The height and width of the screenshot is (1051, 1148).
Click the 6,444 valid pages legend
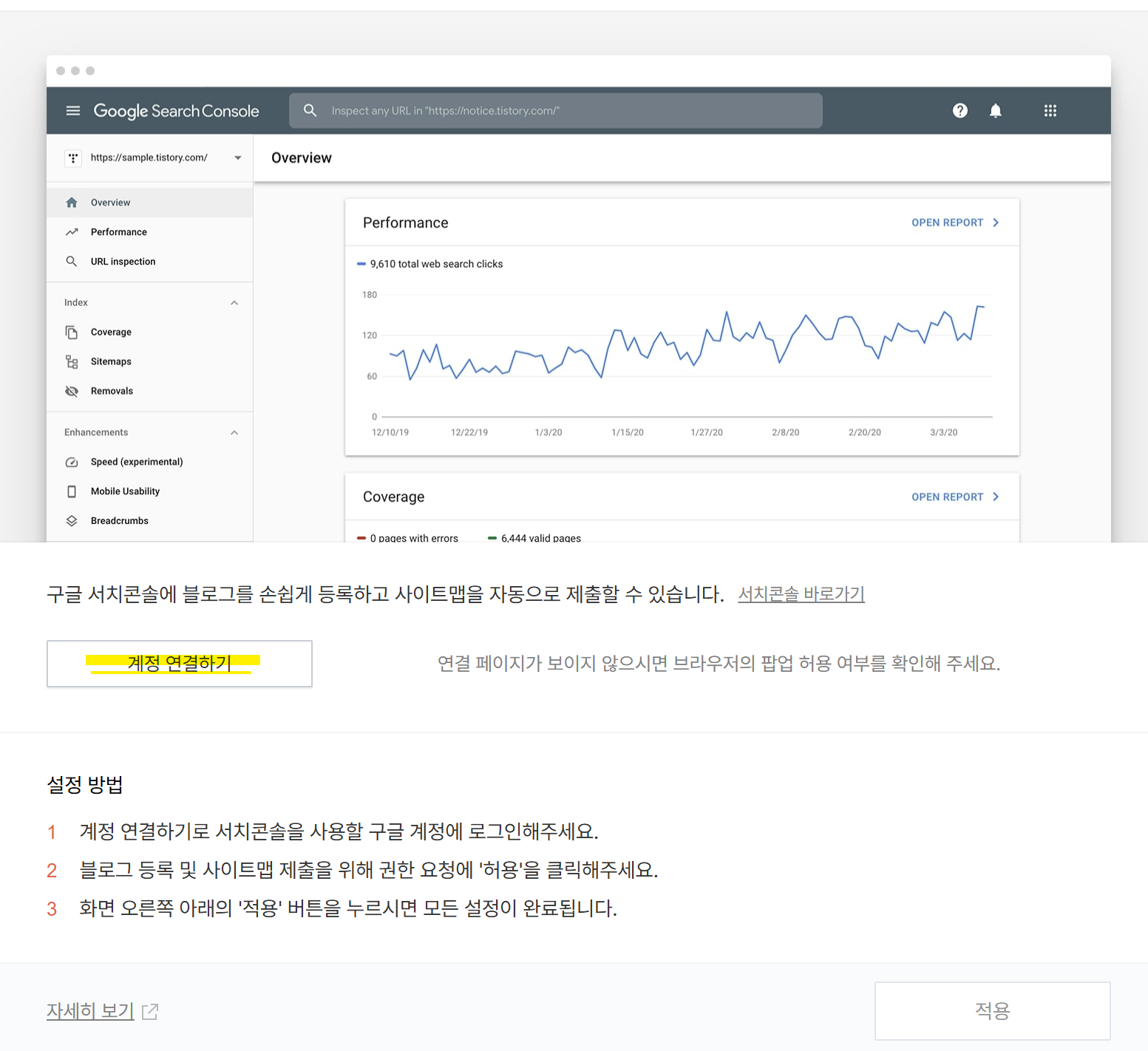point(534,537)
